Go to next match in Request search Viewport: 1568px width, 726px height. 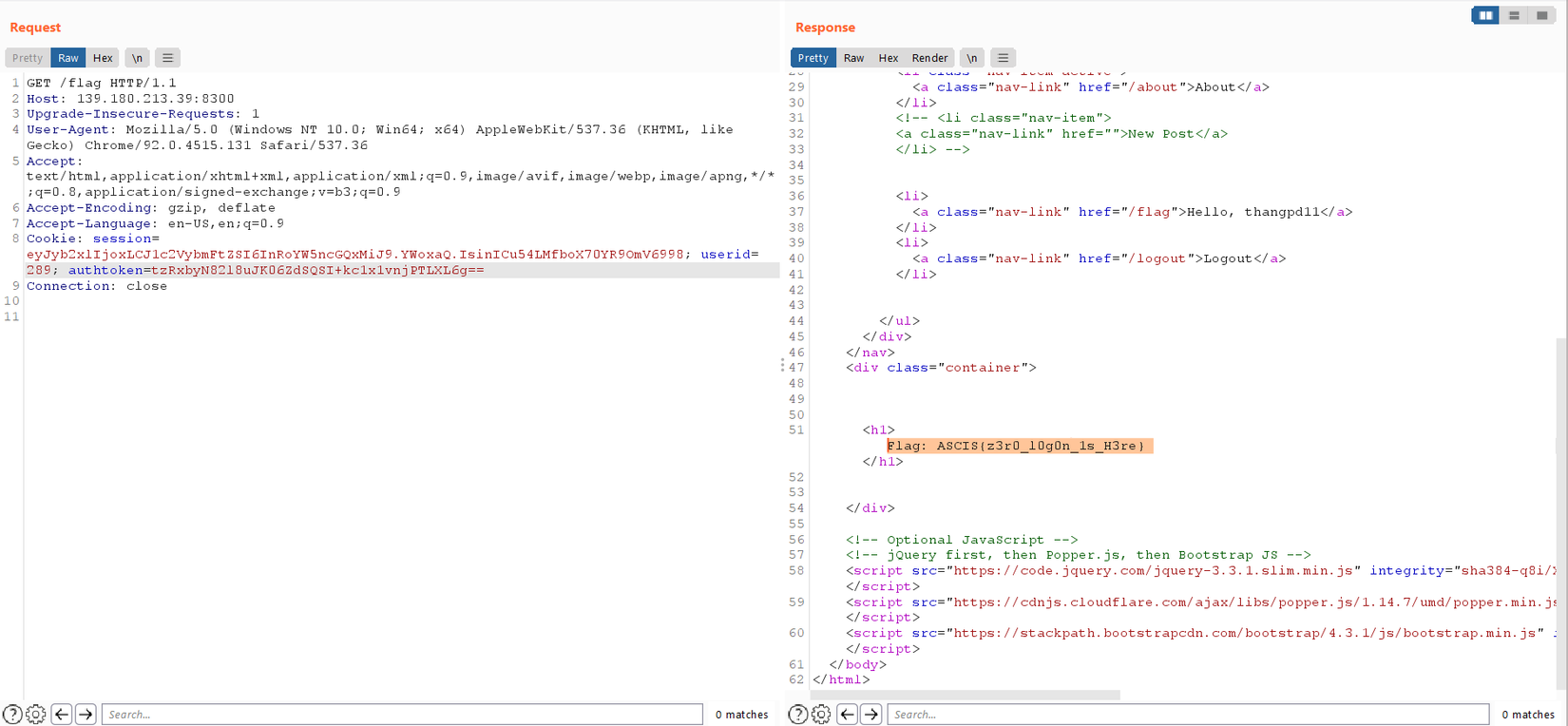click(x=86, y=715)
